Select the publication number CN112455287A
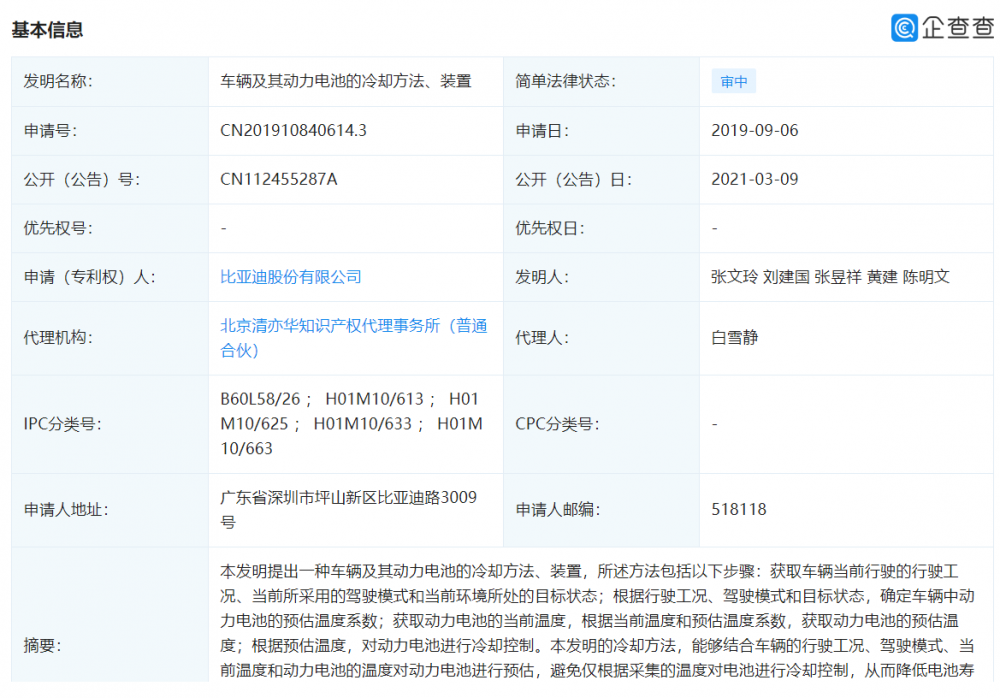This screenshot has height=698, width=1000. coord(279,179)
